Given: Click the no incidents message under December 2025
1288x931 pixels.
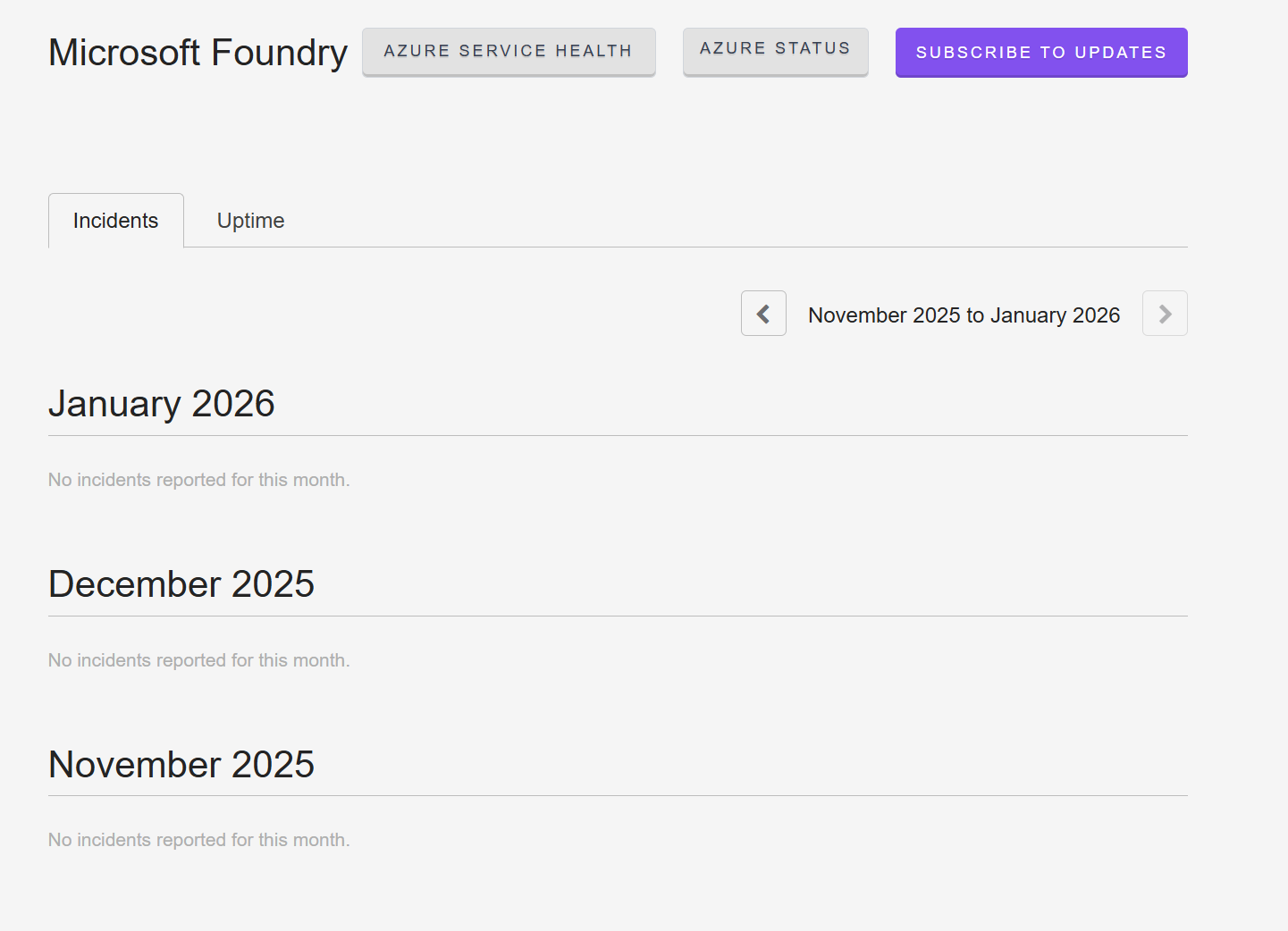Looking at the screenshot, I should point(198,659).
